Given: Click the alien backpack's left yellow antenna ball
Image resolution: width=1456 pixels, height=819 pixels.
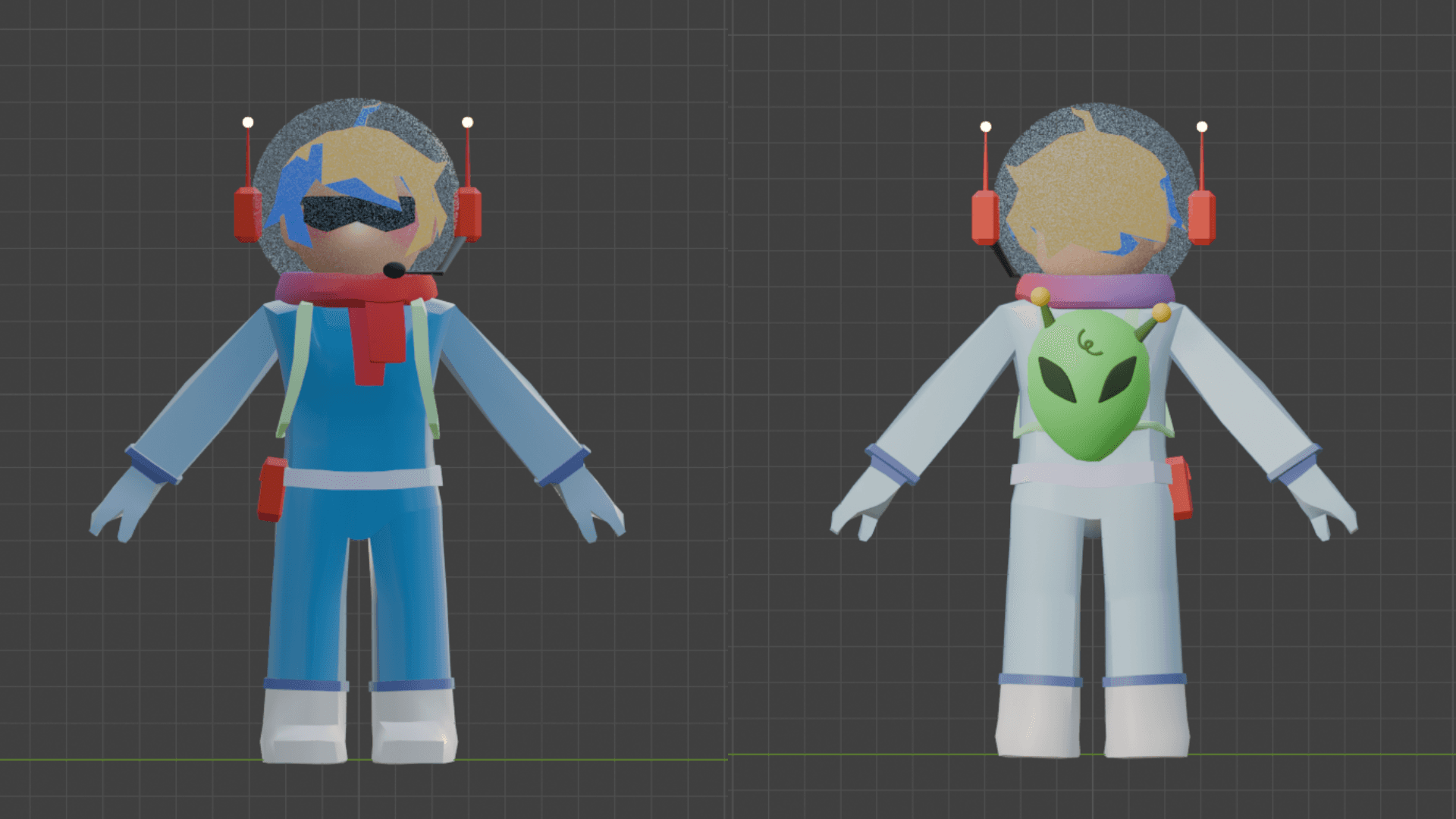Looking at the screenshot, I should pyautogui.click(x=1040, y=296).
